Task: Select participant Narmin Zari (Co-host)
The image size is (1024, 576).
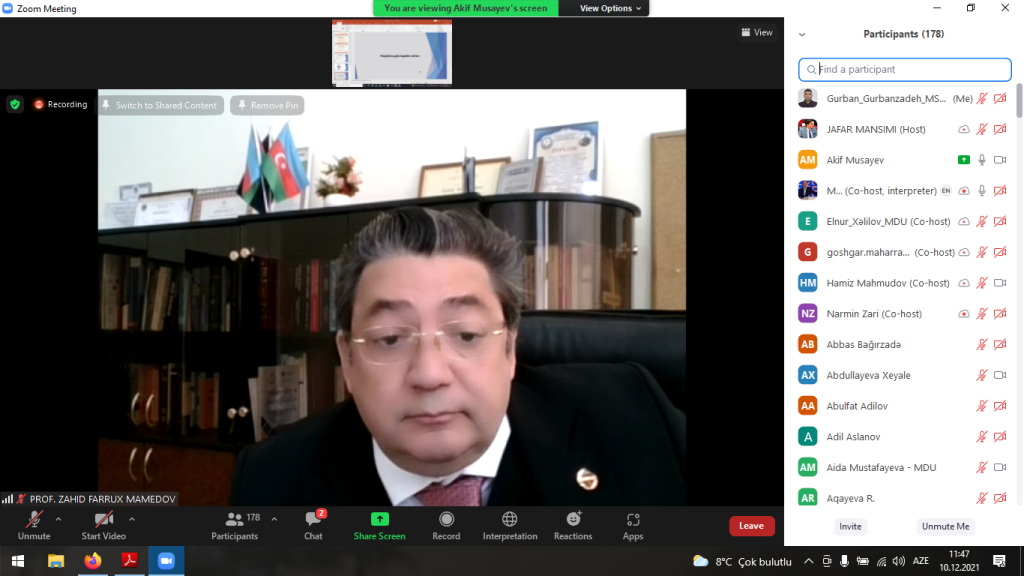Action: pos(904,313)
